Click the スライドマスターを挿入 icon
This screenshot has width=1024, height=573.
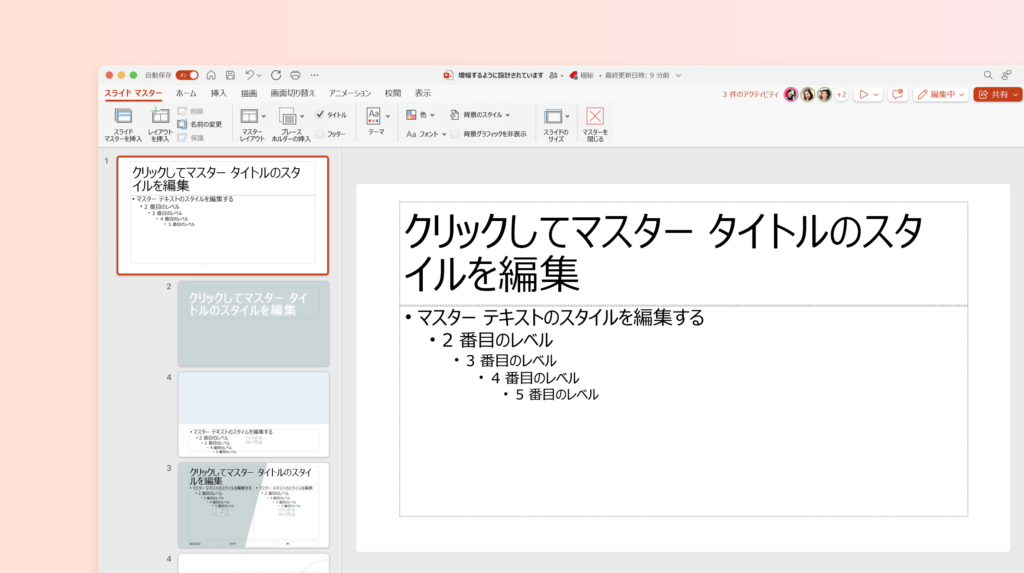[123, 116]
